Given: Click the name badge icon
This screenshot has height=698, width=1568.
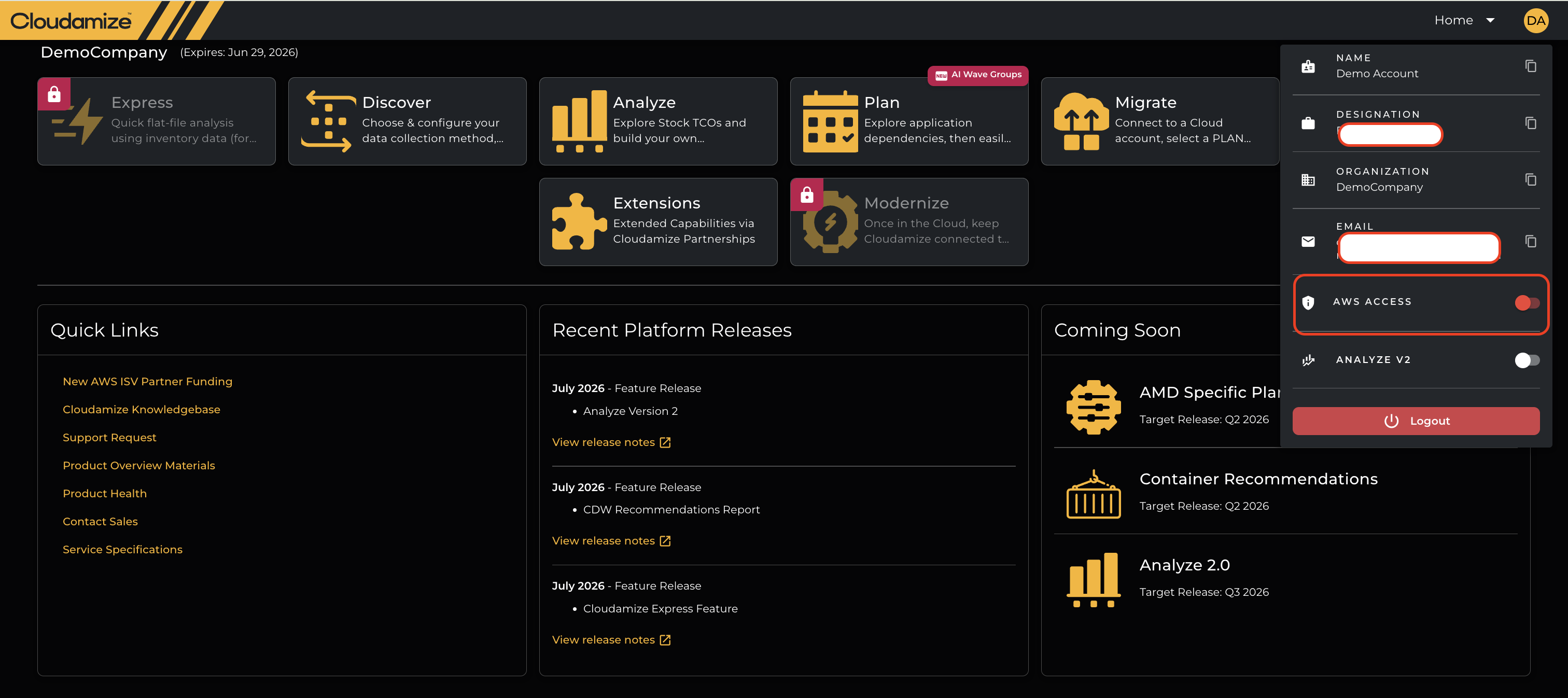Looking at the screenshot, I should click(1308, 66).
